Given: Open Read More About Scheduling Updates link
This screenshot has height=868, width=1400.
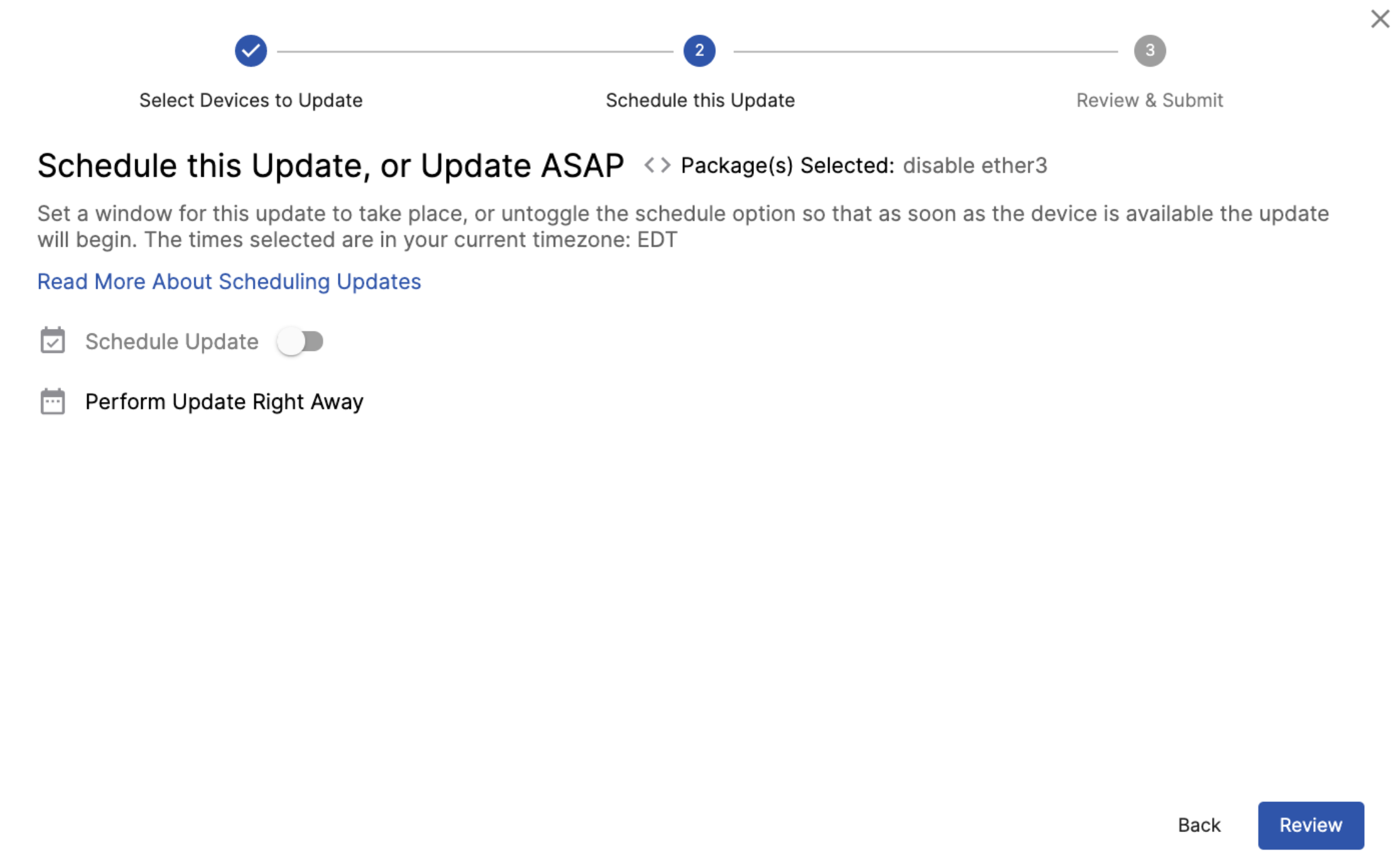Looking at the screenshot, I should (x=229, y=281).
